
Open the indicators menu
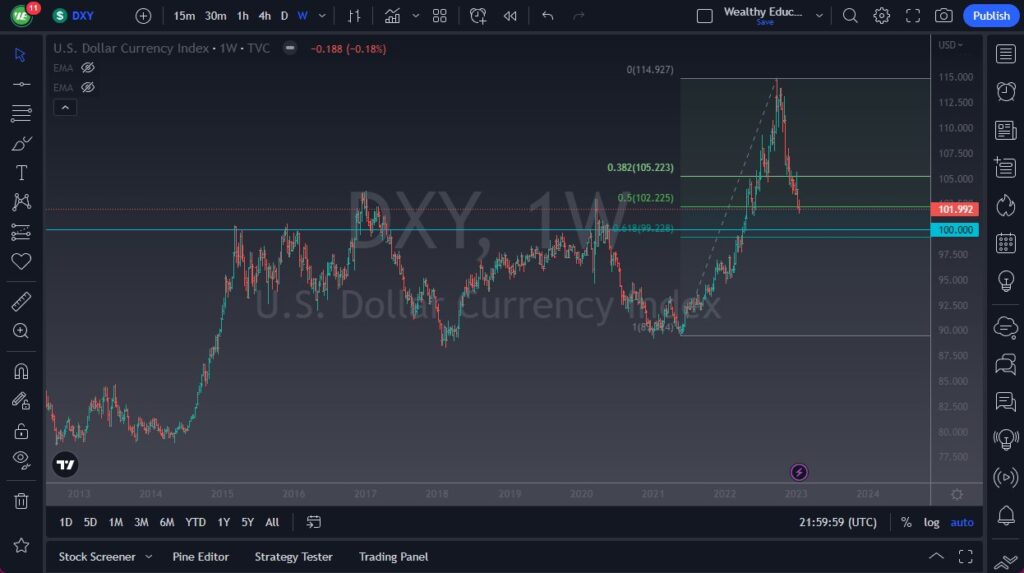pos(392,16)
